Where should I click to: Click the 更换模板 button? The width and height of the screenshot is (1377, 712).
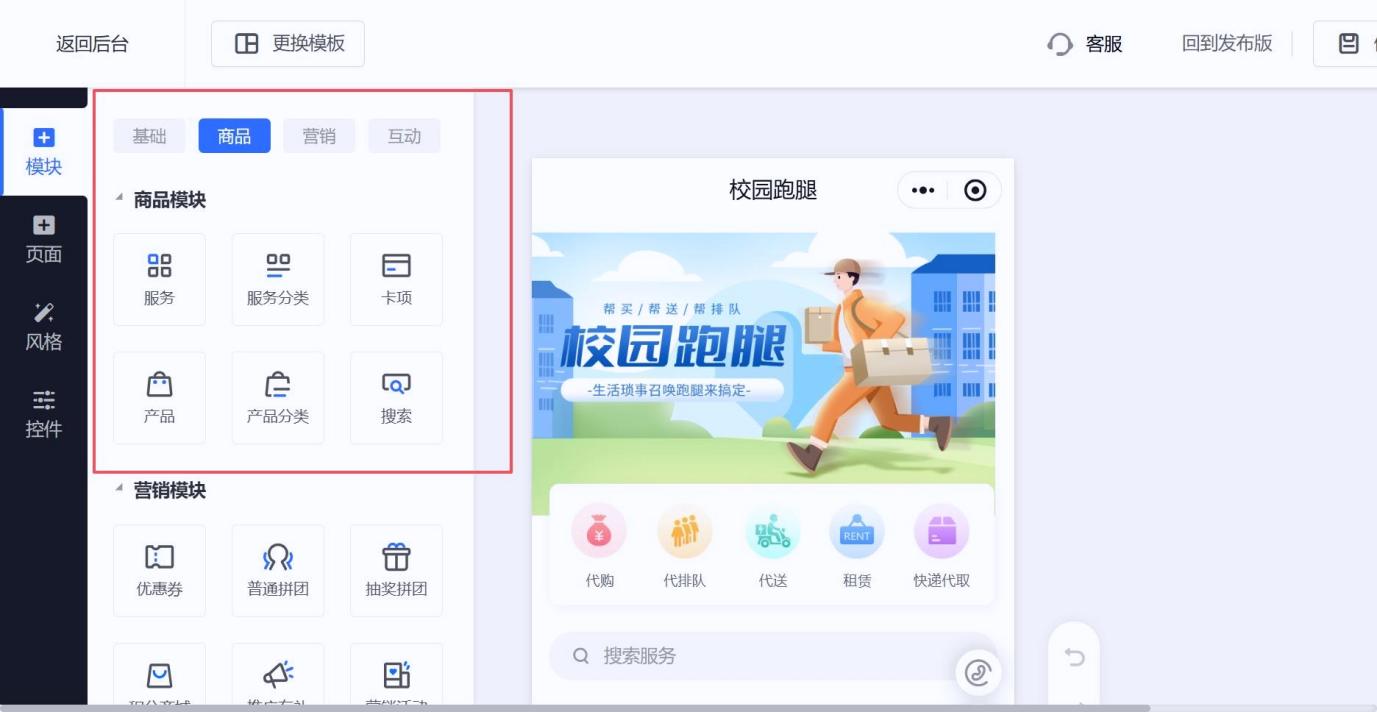(288, 44)
